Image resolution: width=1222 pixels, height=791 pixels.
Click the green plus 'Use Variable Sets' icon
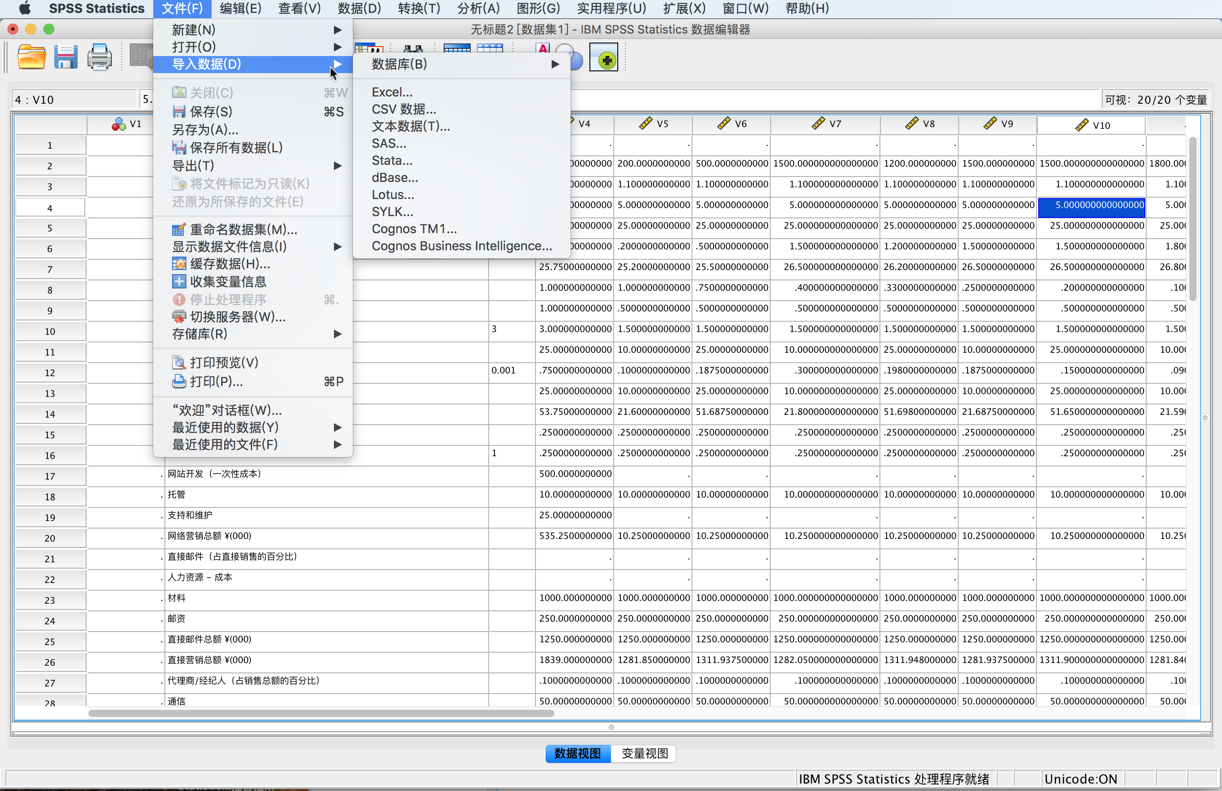coord(604,58)
